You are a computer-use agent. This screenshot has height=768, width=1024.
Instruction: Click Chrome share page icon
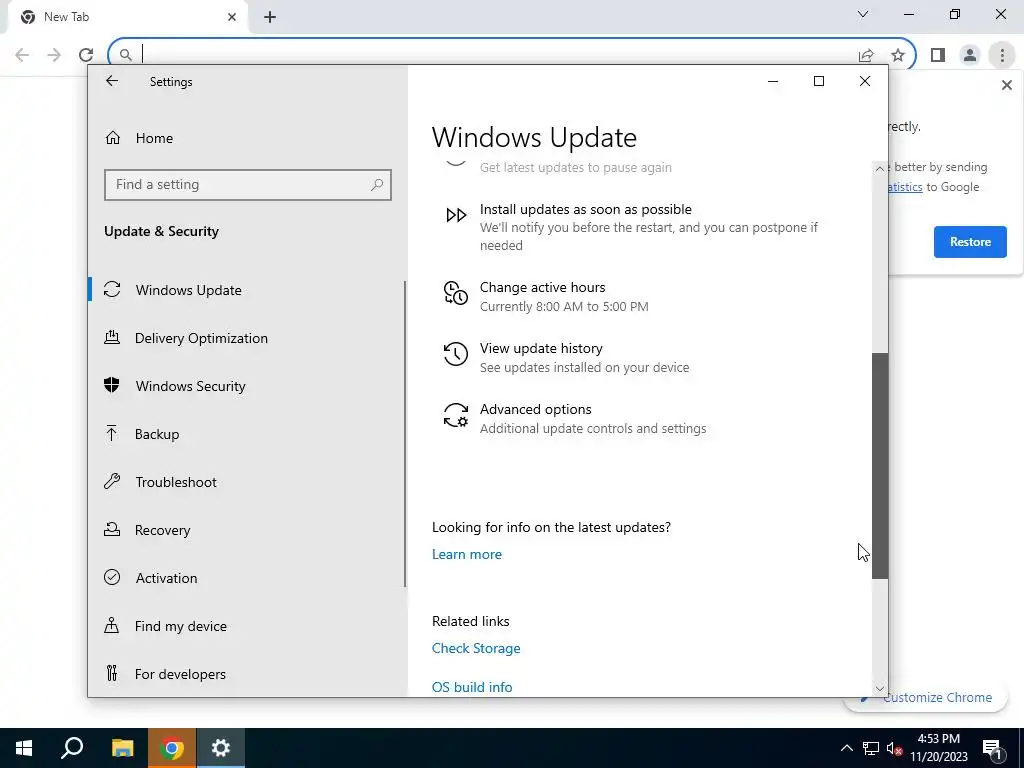click(866, 56)
